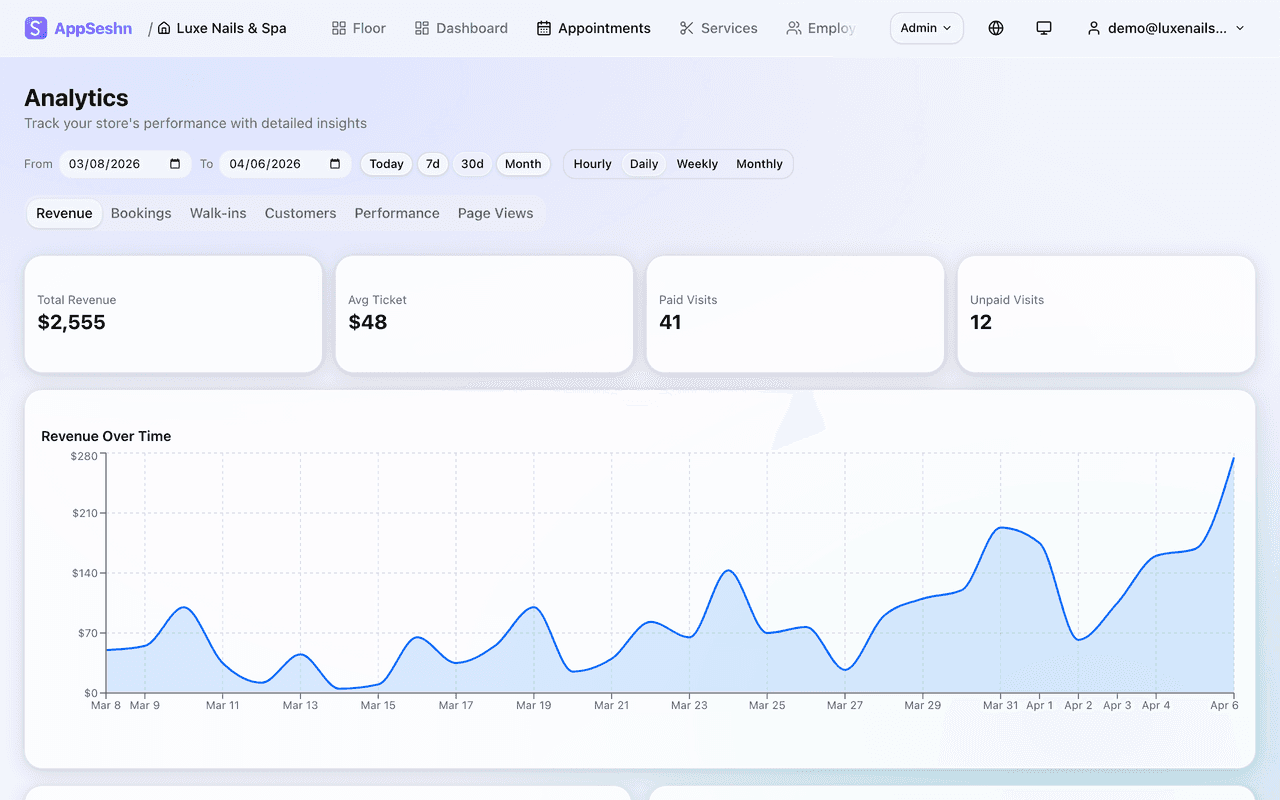This screenshot has width=1280, height=800.
Task: Click the $210 y-axis label
Action: [84, 514]
